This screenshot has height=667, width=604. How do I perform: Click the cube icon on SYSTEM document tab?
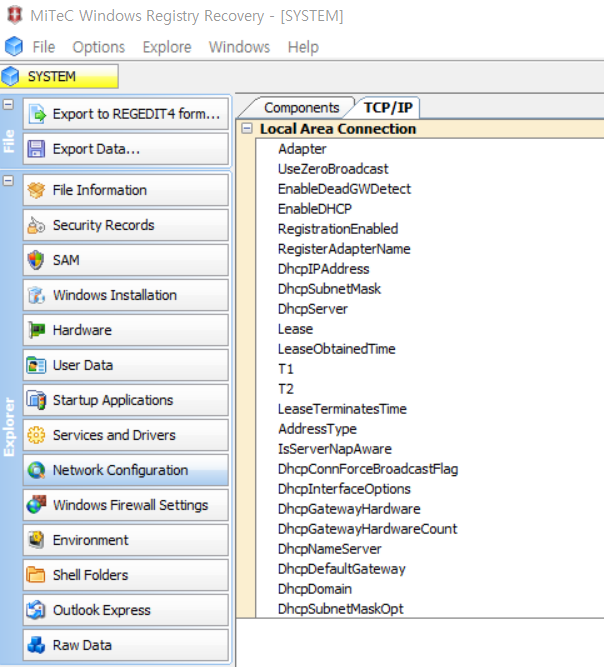pos(10,77)
